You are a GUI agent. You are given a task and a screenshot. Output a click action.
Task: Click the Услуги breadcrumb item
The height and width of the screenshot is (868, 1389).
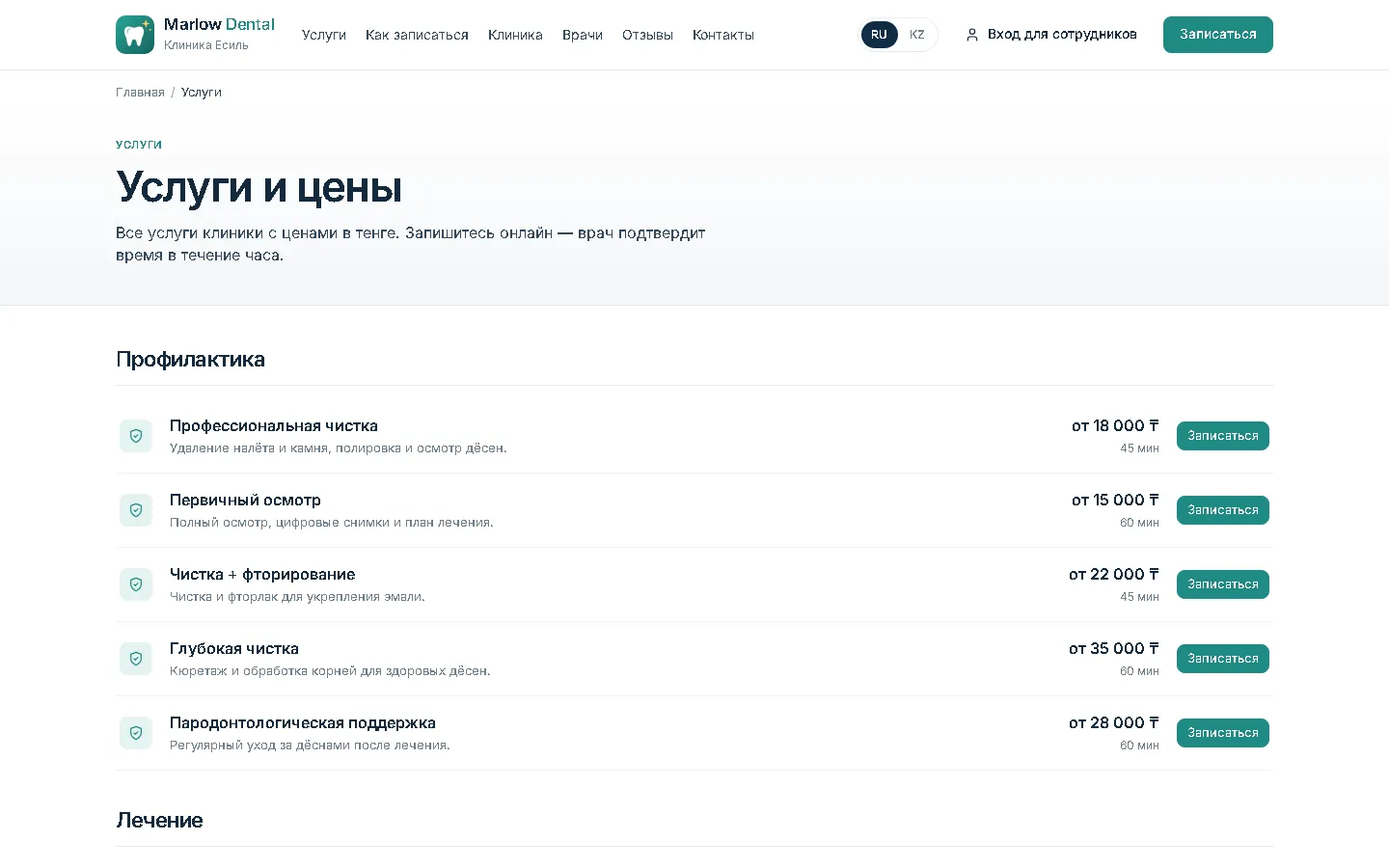pos(202,93)
